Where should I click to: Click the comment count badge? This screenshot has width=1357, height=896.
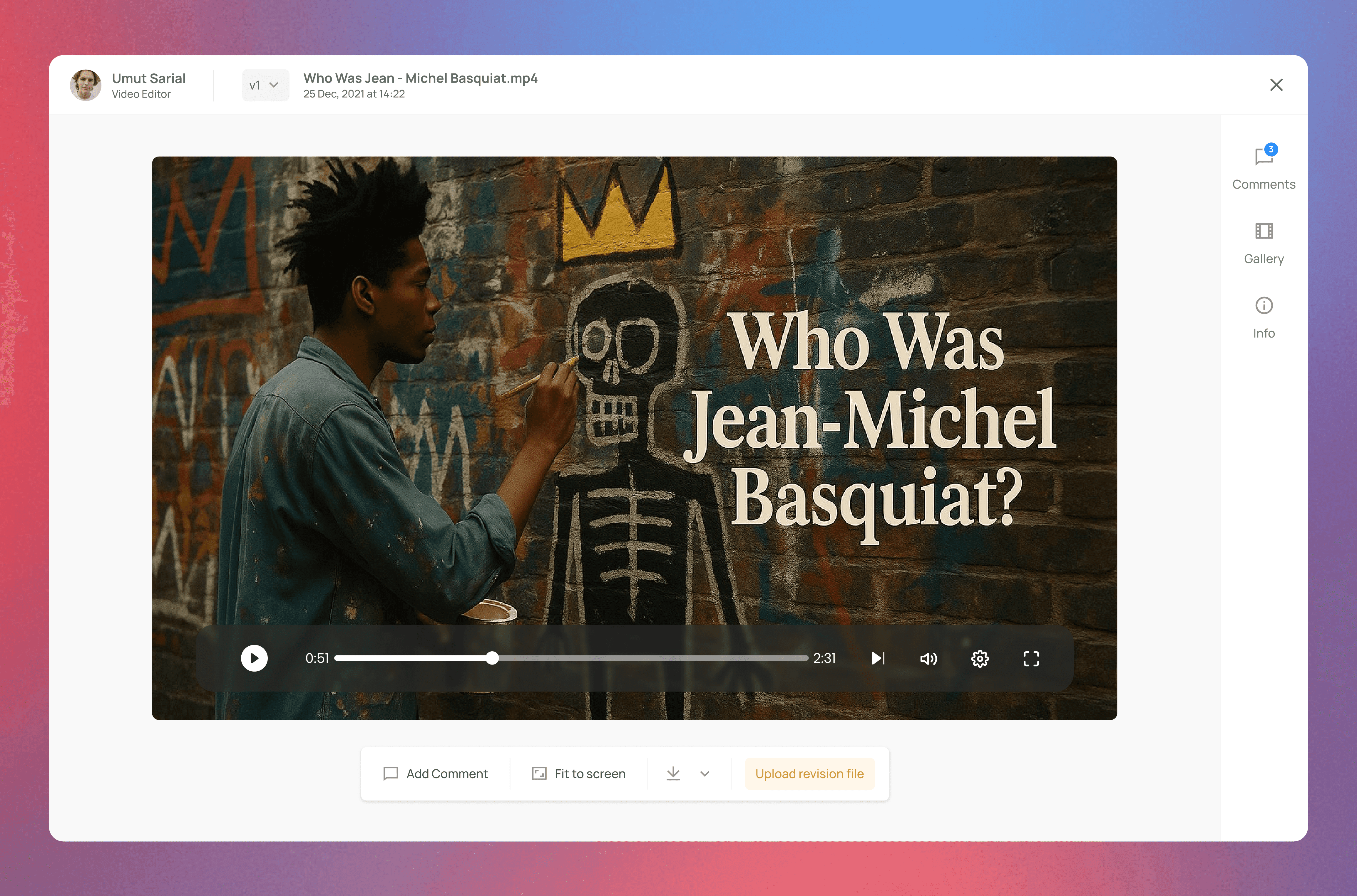click(1271, 149)
